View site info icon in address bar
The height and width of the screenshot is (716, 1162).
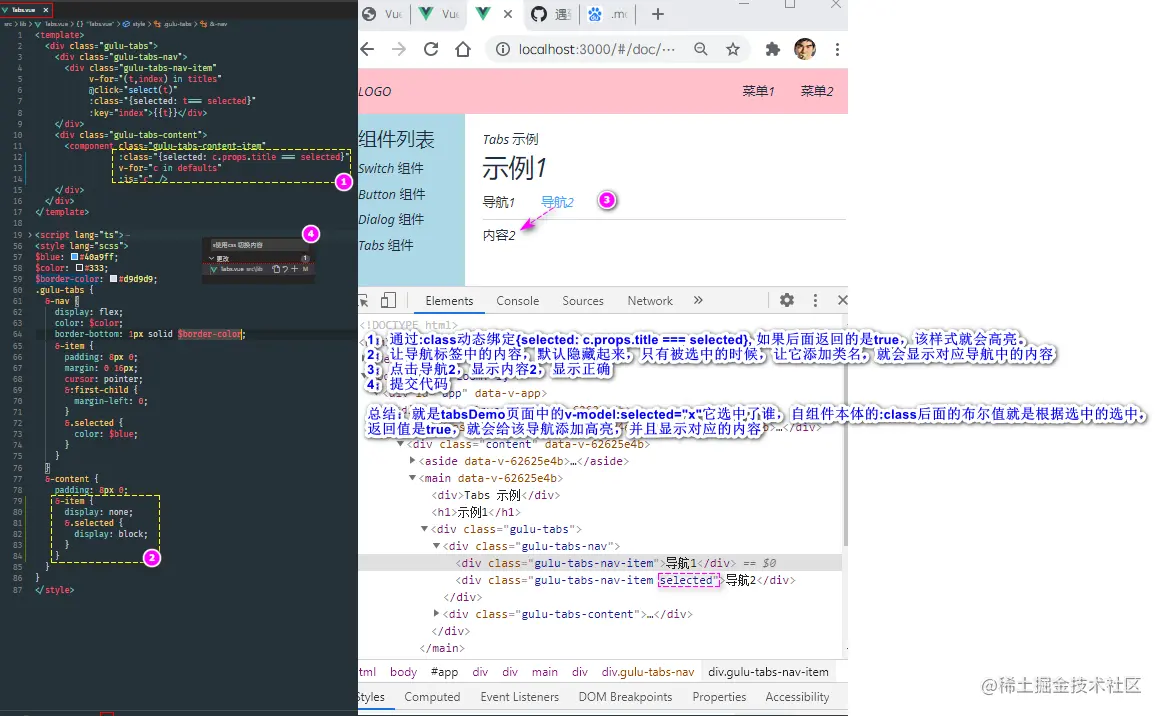coord(502,50)
